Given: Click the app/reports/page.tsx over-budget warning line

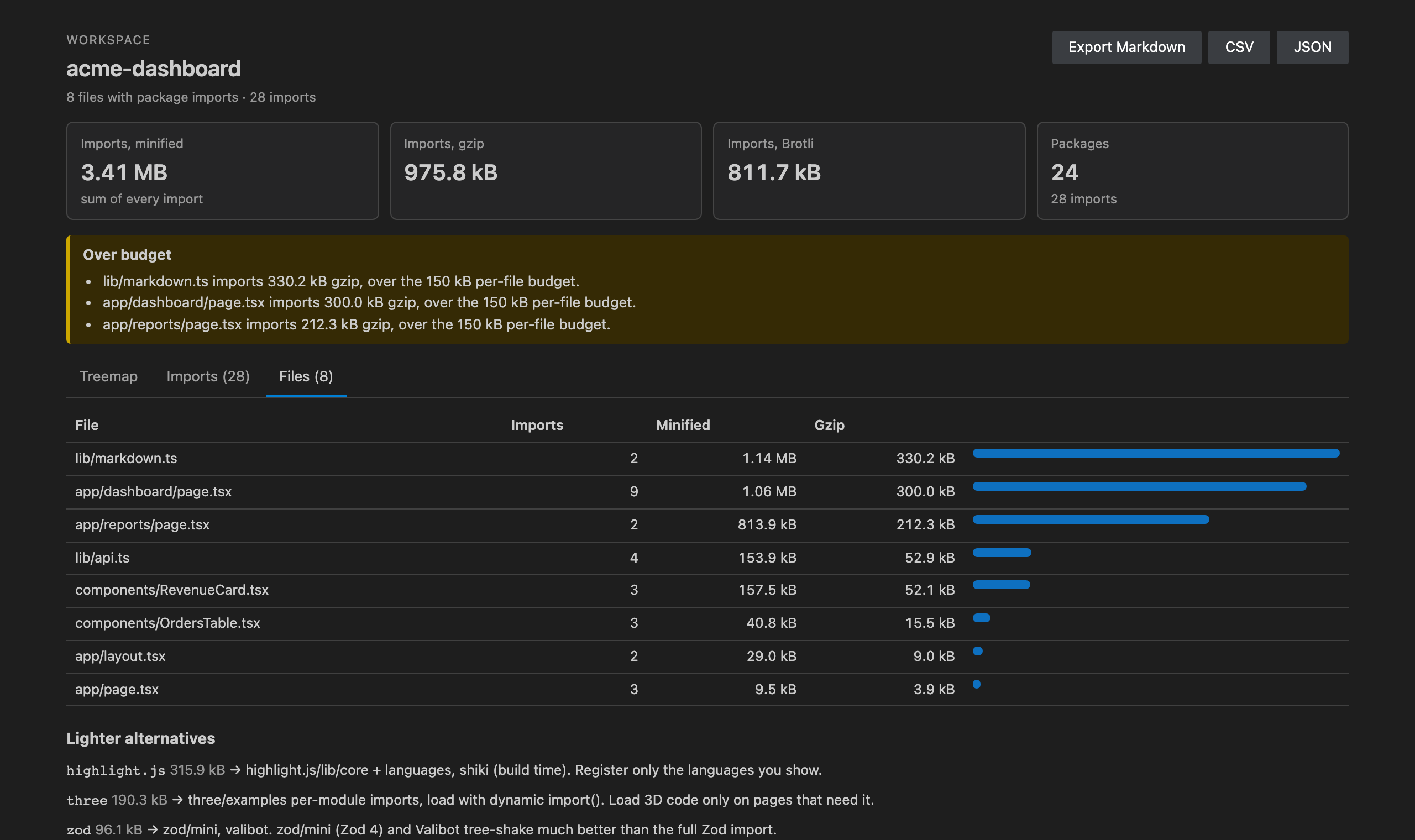Looking at the screenshot, I should pyautogui.click(x=357, y=325).
